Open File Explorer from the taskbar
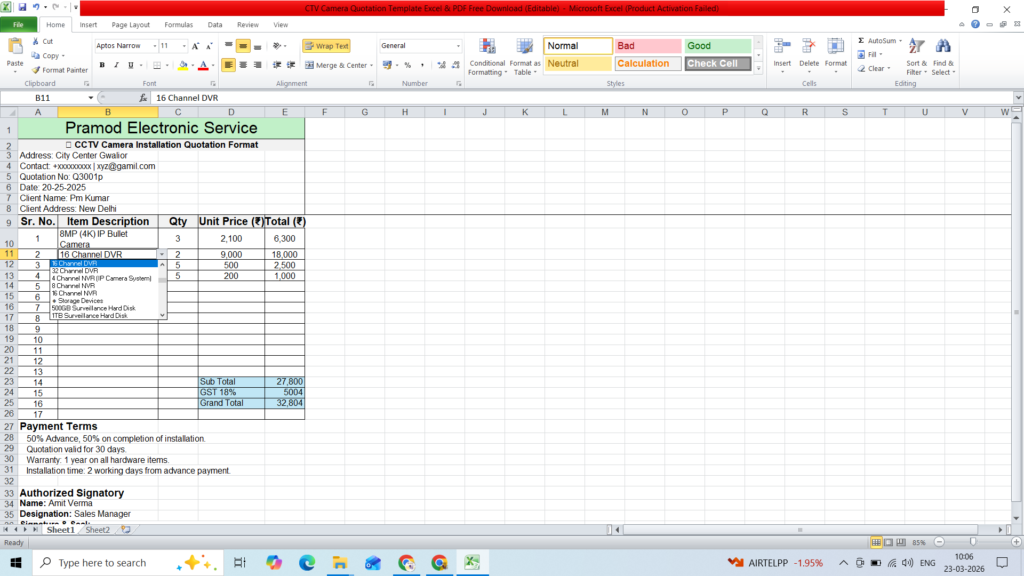The height and width of the screenshot is (576, 1024). tap(340, 562)
